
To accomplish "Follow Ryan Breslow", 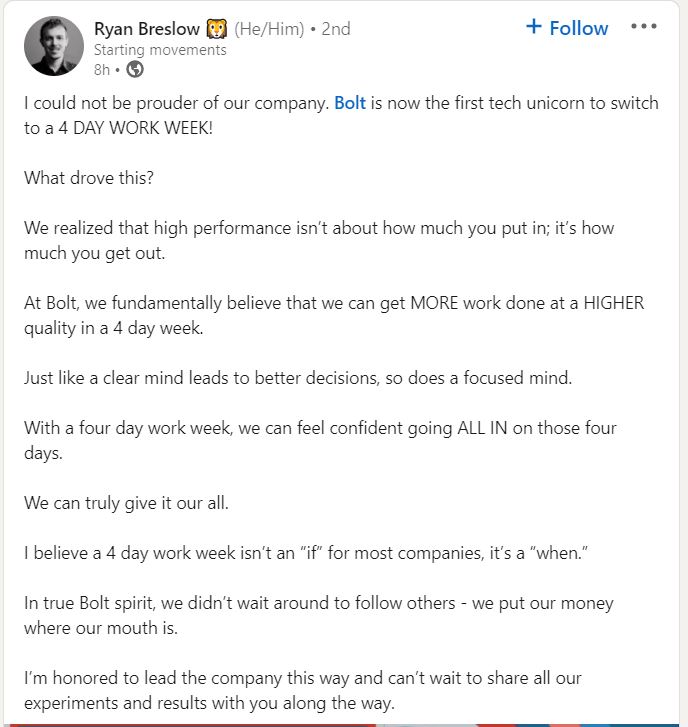I will click(x=567, y=28).
